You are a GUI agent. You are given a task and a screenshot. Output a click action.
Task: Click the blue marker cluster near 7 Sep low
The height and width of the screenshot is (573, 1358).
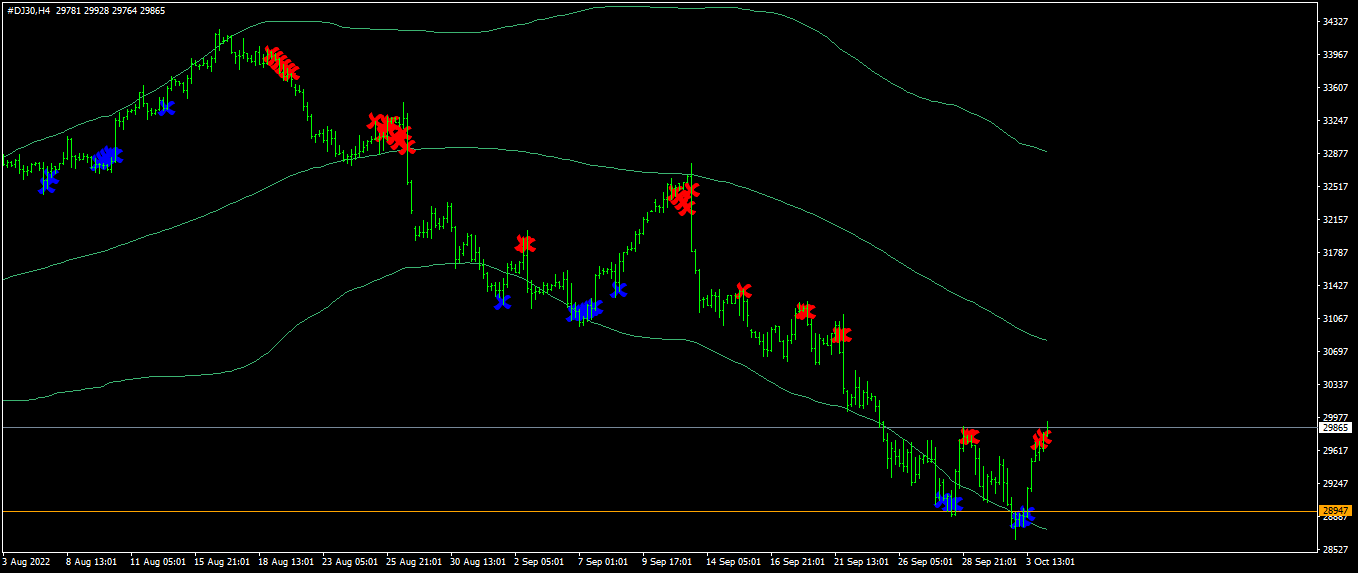[585, 310]
